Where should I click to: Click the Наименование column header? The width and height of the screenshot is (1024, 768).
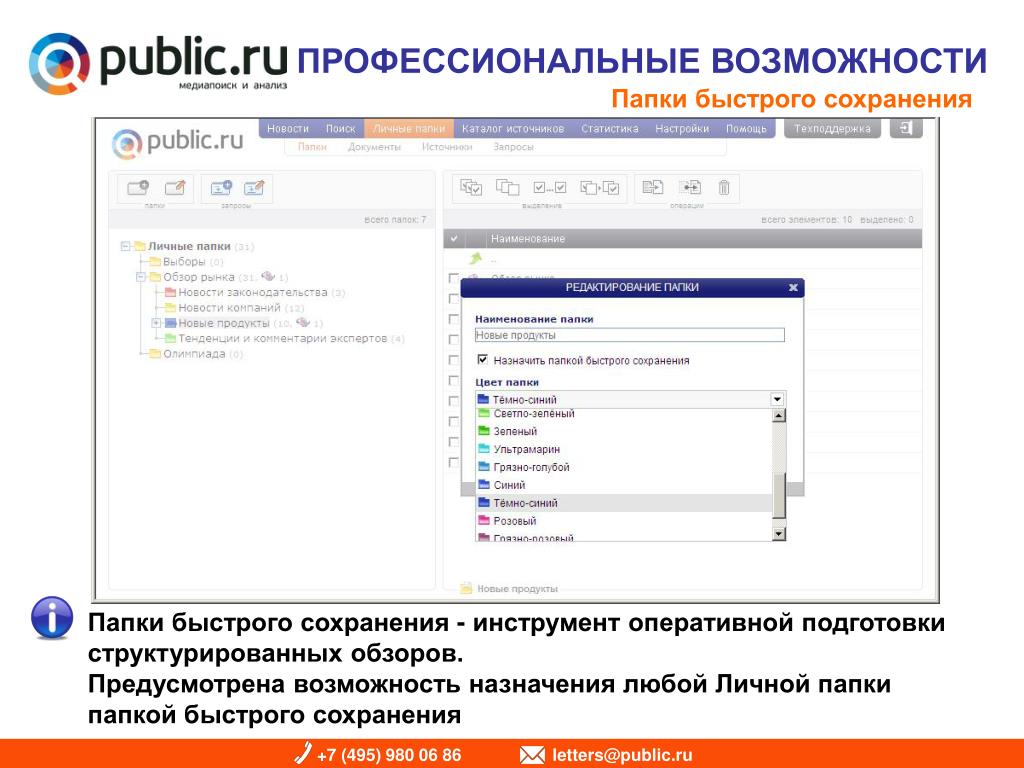pos(528,239)
